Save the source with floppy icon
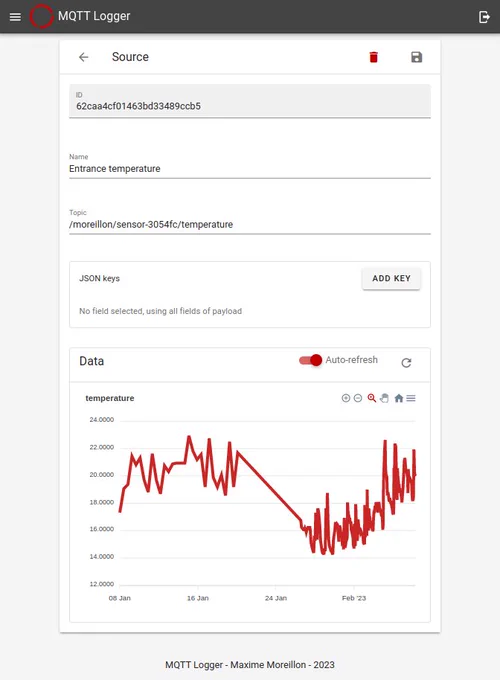 416,57
